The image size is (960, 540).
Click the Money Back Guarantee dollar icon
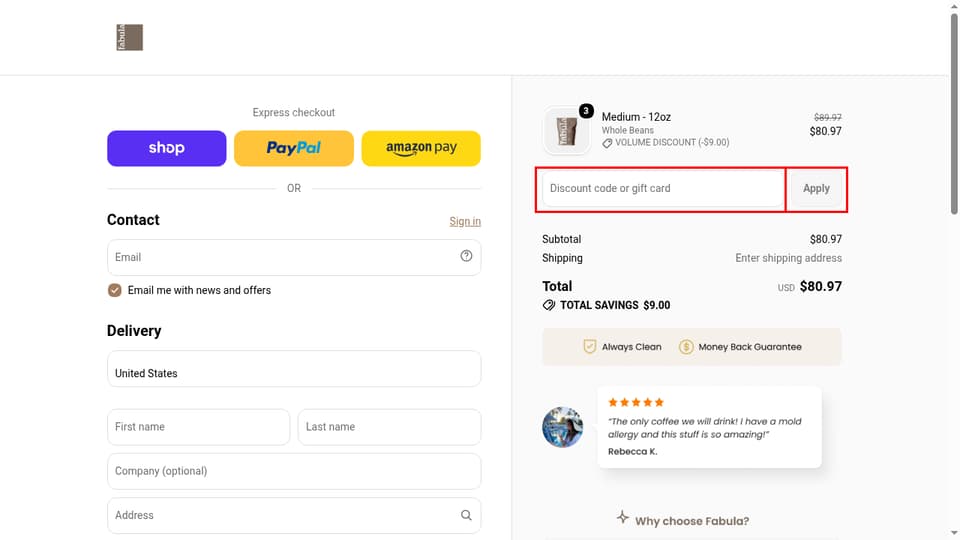[686, 347]
